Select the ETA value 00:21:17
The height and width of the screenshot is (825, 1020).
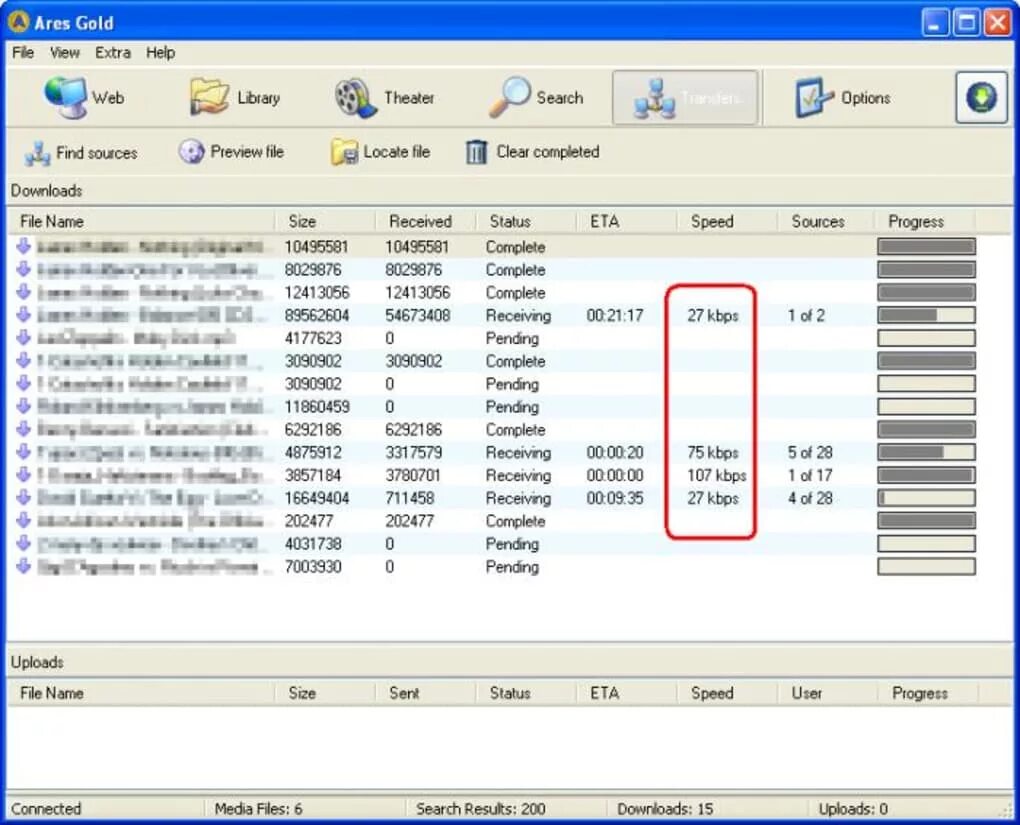pyautogui.click(x=615, y=316)
